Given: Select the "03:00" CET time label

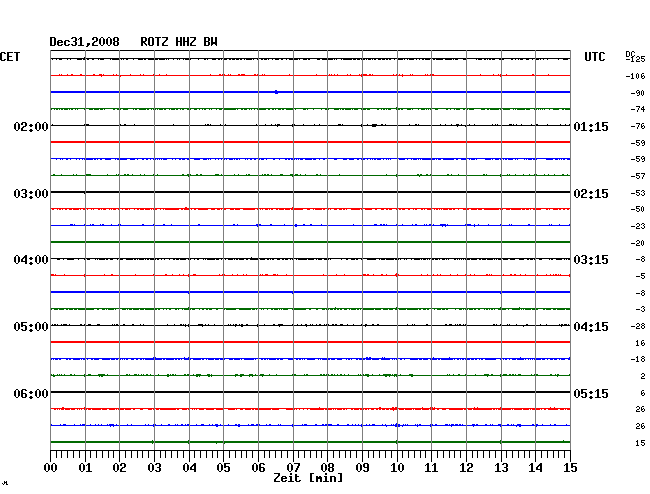Looking at the screenshot, I should [31, 194].
